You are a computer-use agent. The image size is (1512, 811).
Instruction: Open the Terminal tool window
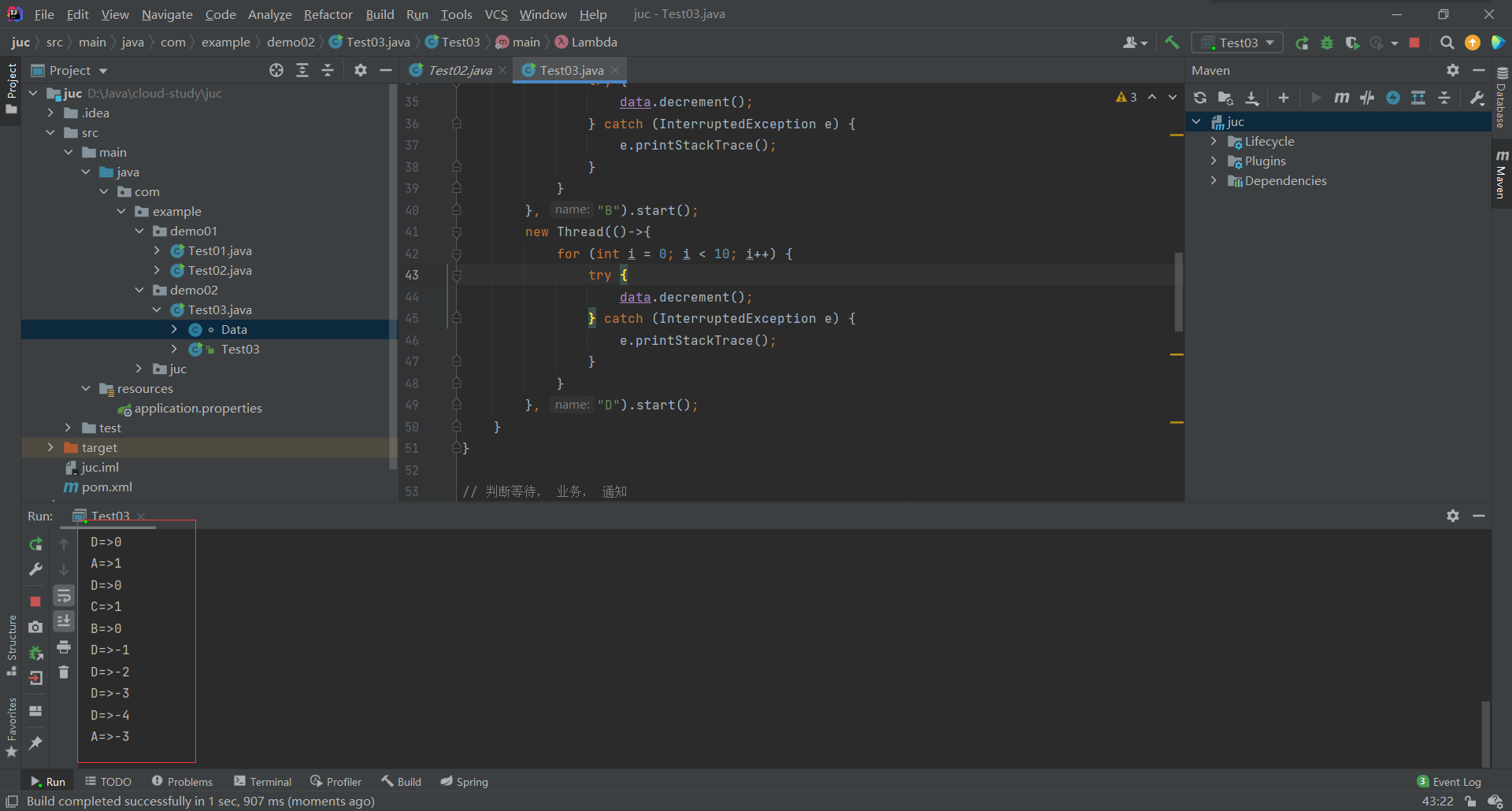262,782
